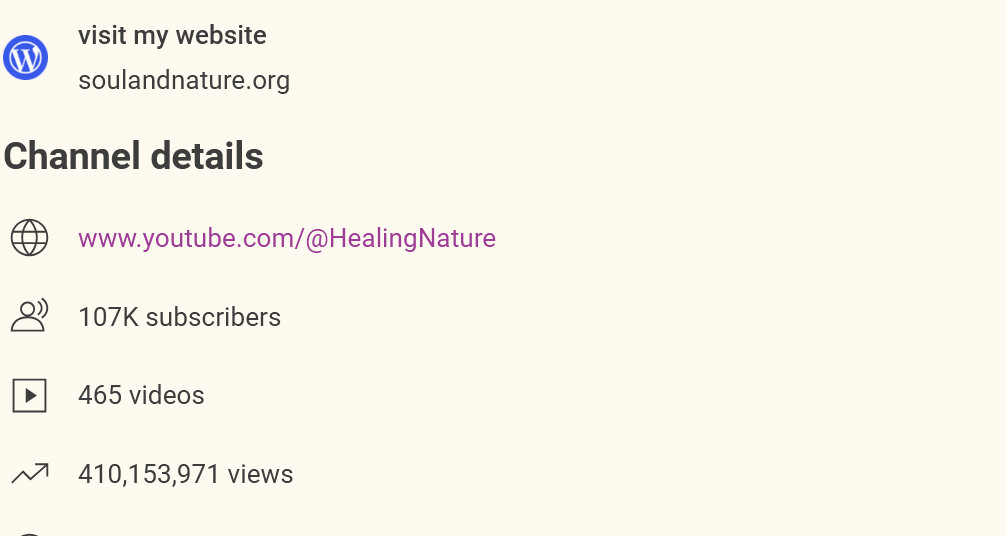Select the '465 videos' text
This screenshot has width=1007, height=536.
click(141, 395)
